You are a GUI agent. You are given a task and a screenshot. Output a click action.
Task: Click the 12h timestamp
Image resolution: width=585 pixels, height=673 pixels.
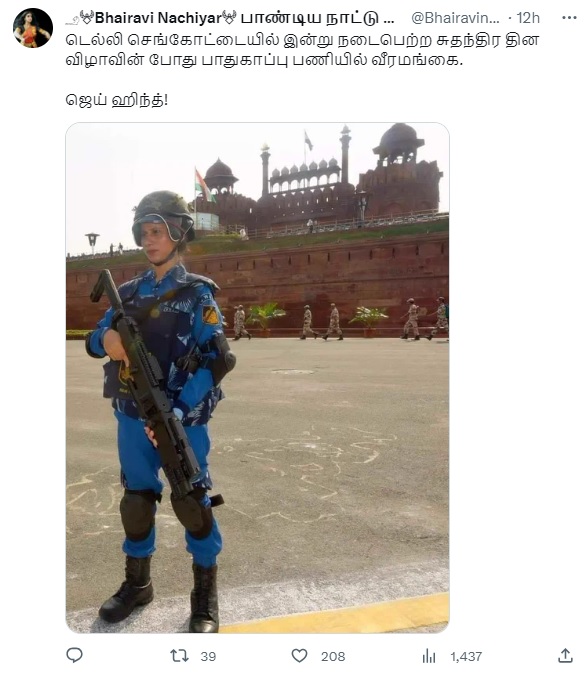tap(528, 18)
